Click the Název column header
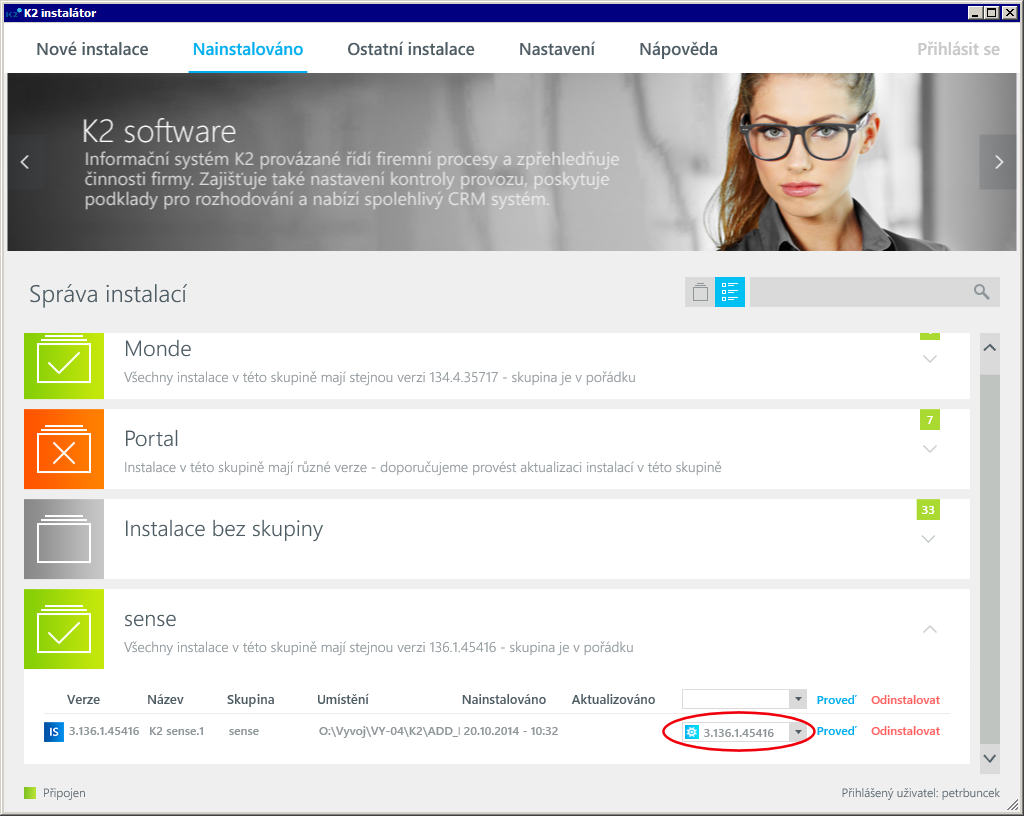Image resolution: width=1024 pixels, height=816 pixels. pos(165,700)
